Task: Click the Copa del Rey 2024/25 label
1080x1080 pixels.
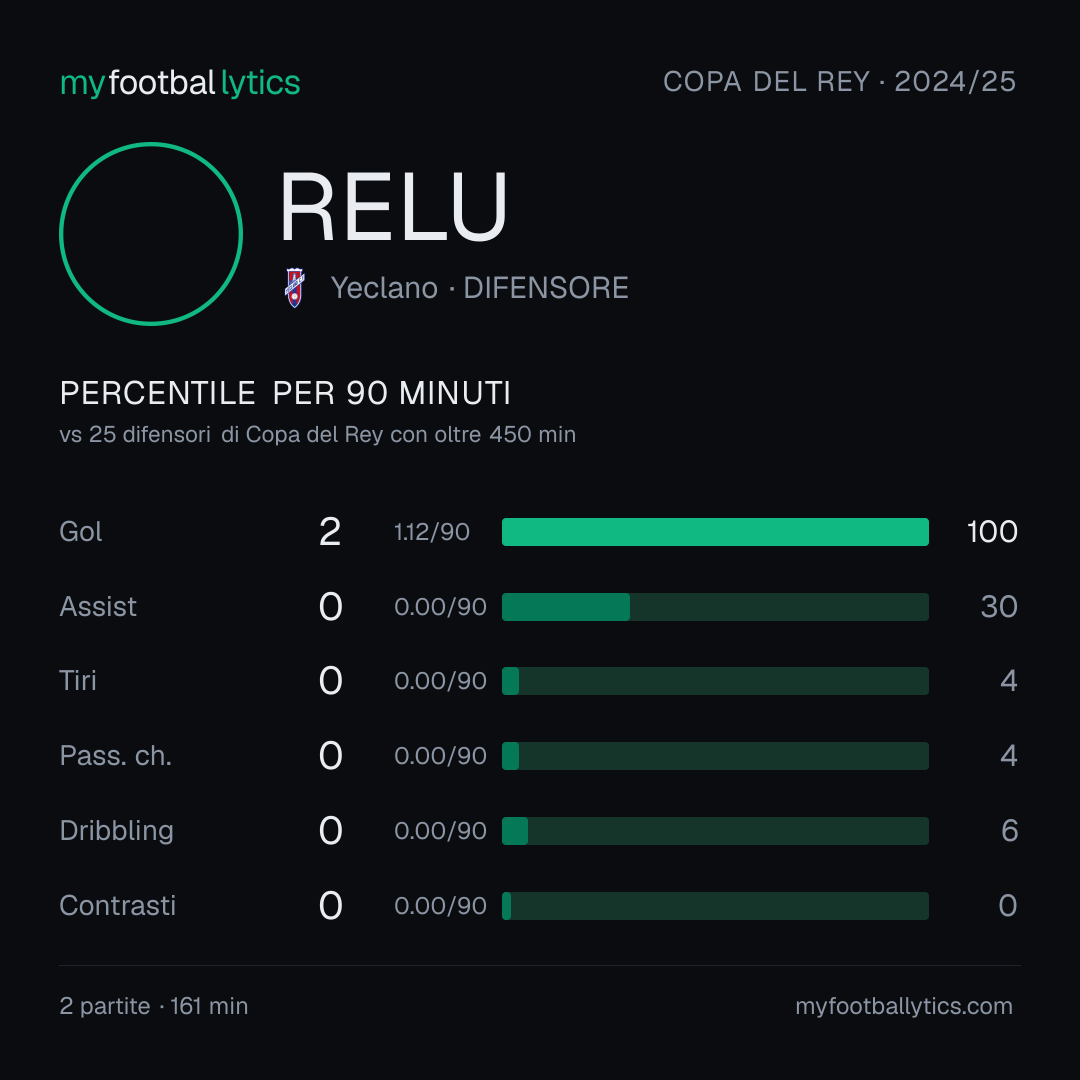Action: (839, 82)
